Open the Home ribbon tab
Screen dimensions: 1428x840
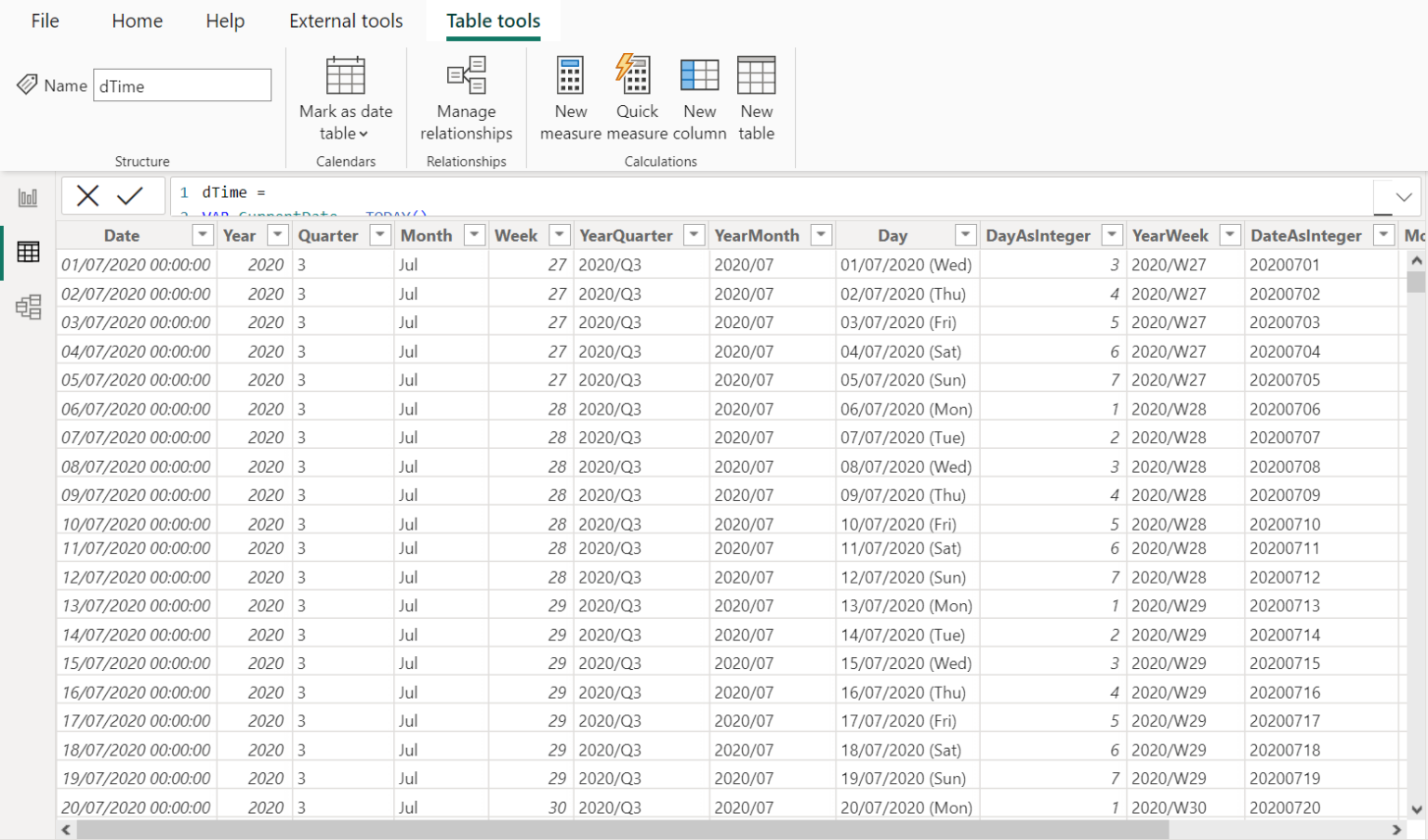pos(137,20)
